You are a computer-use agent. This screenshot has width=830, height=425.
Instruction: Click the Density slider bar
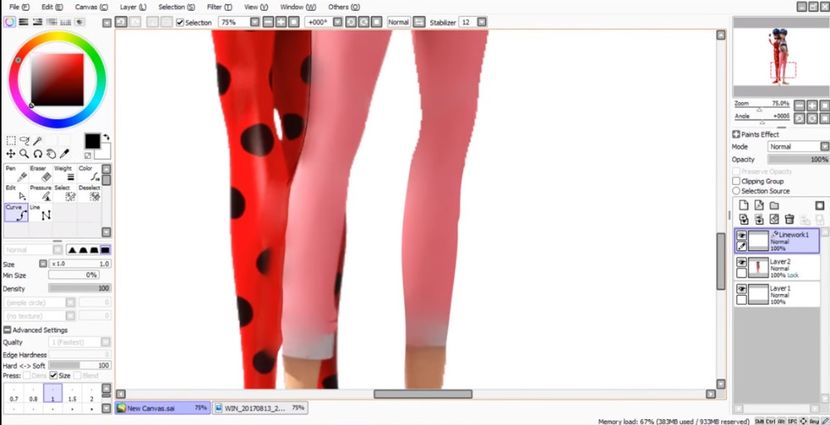coord(79,288)
